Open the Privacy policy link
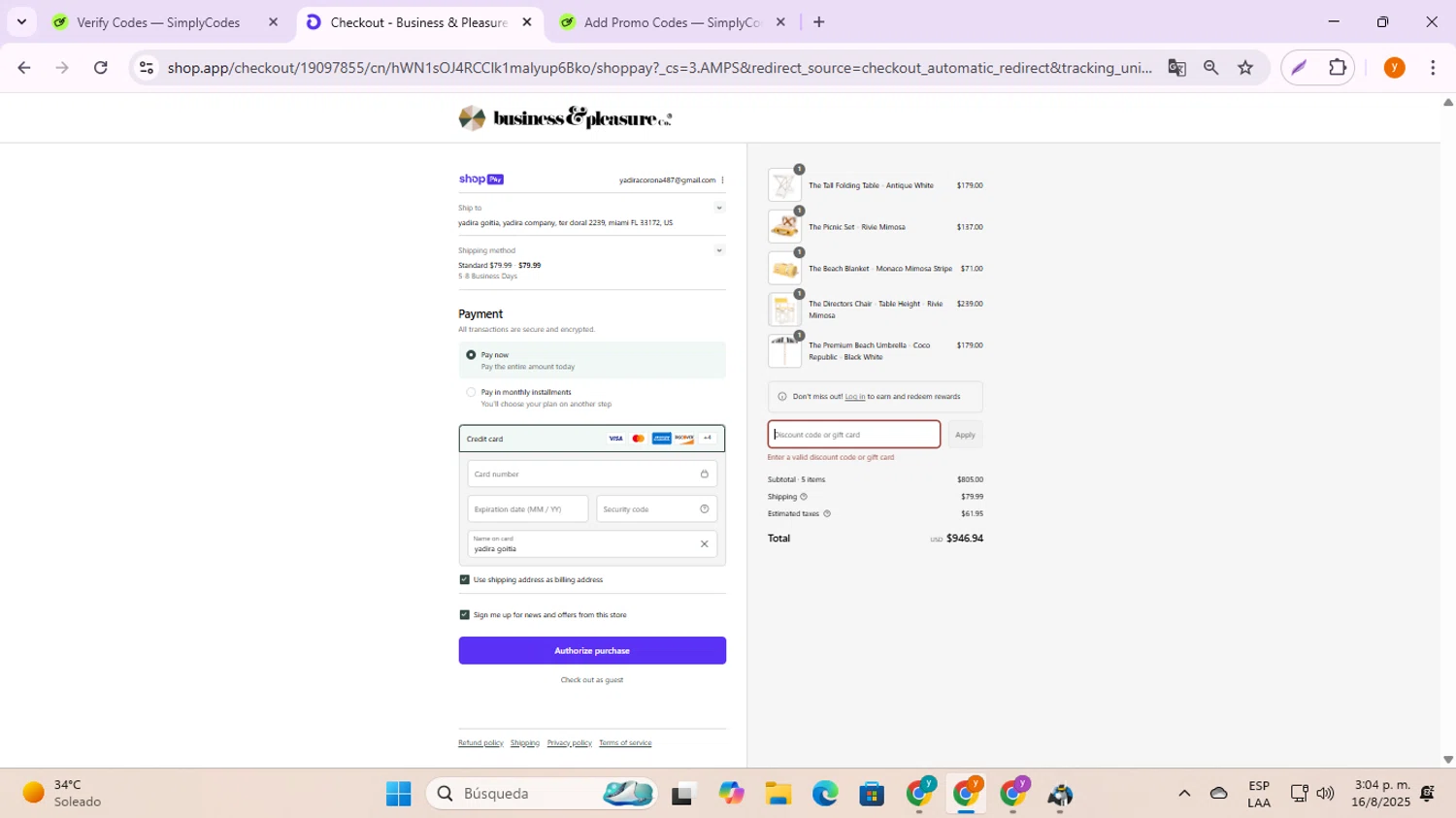The image size is (1456, 818). click(x=570, y=743)
